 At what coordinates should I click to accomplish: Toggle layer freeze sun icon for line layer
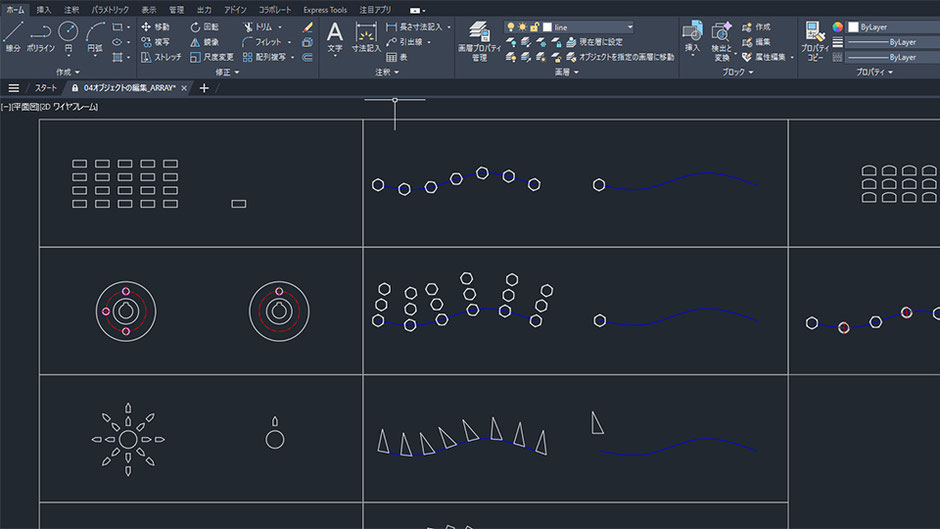pyautogui.click(x=522, y=27)
